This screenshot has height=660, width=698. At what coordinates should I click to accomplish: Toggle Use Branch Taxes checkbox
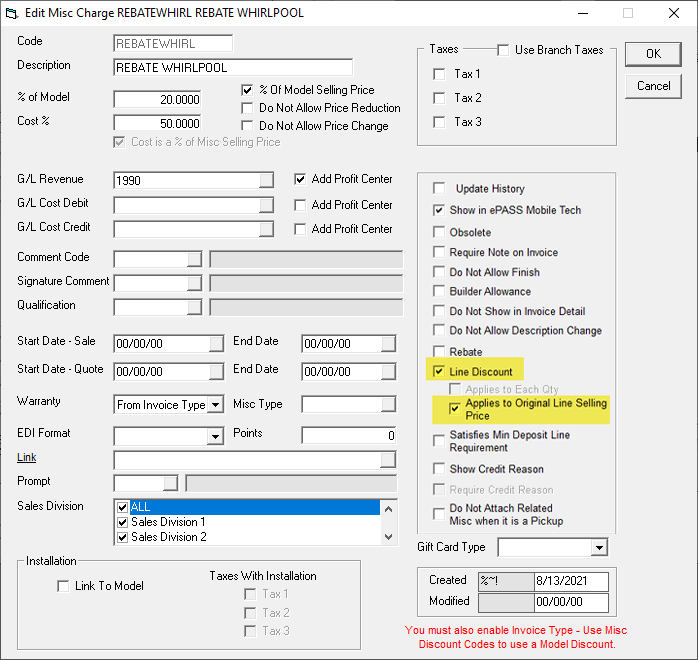point(504,50)
